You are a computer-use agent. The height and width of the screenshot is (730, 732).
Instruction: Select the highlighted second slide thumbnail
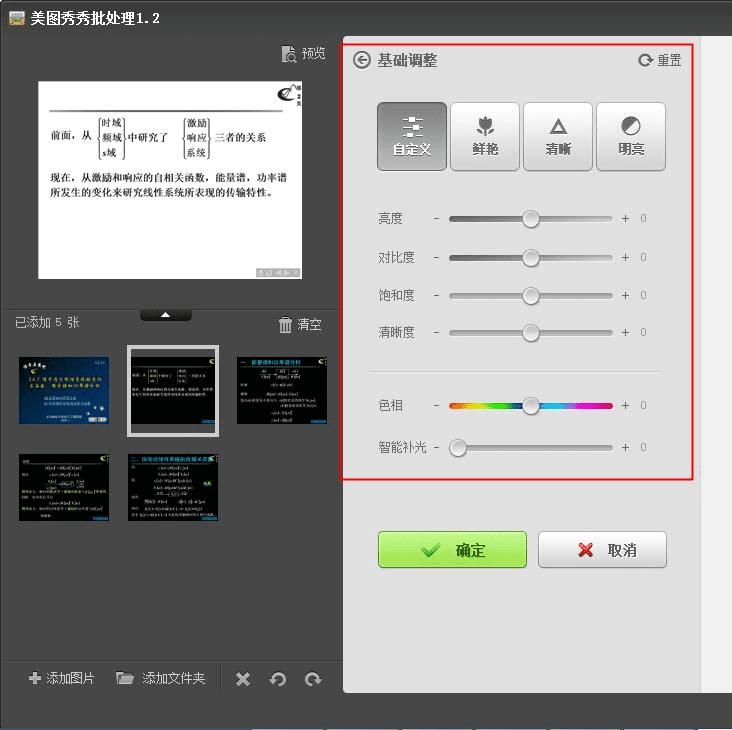coord(173,391)
